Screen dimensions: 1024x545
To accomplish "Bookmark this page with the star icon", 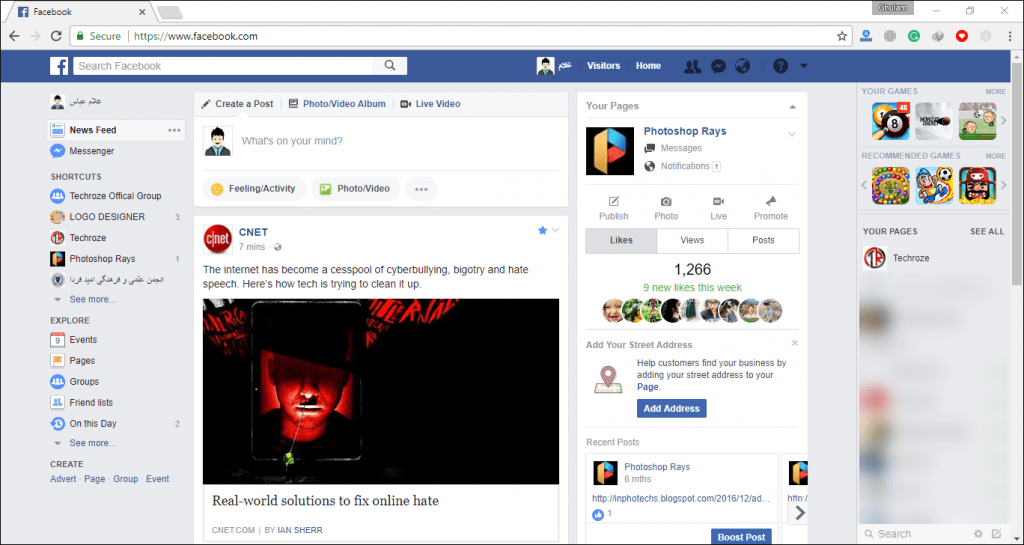I will (x=842, y=37).
